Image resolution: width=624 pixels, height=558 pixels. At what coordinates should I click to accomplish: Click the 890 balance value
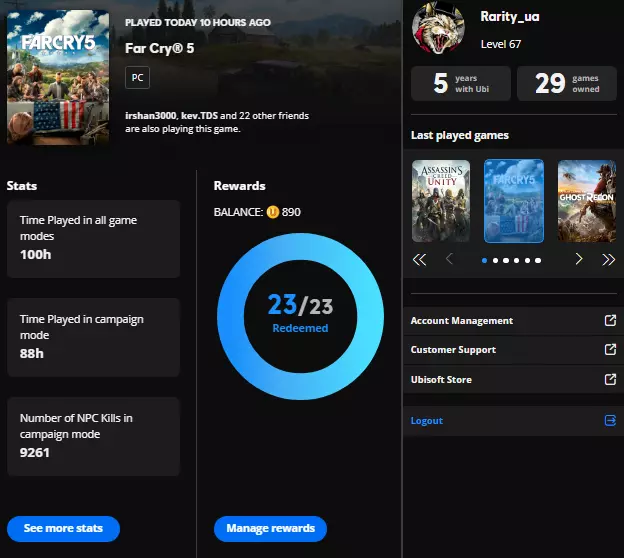pyautogui.click(x=291, y=212)
